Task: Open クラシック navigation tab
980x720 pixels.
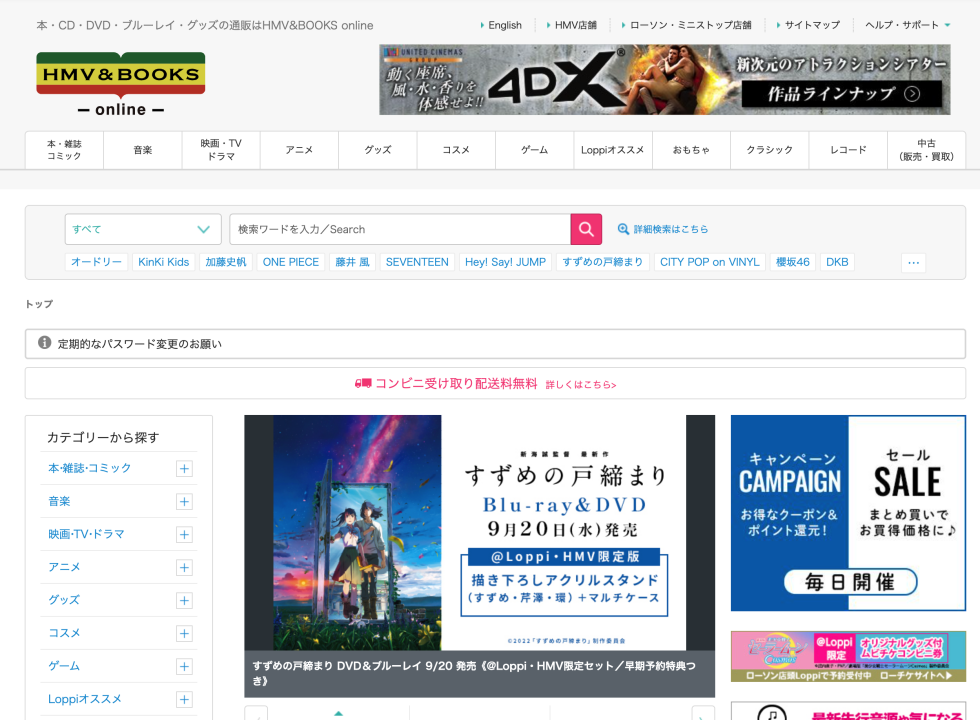Action: pyautogui.click(x=769, y=150)
